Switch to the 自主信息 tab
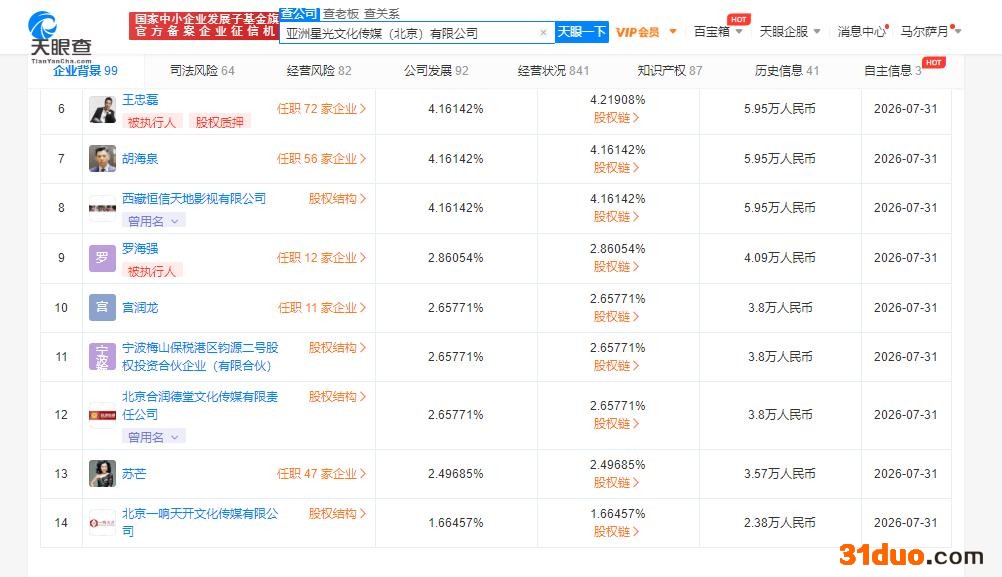 pyautogui.click(x=892, y=71)
